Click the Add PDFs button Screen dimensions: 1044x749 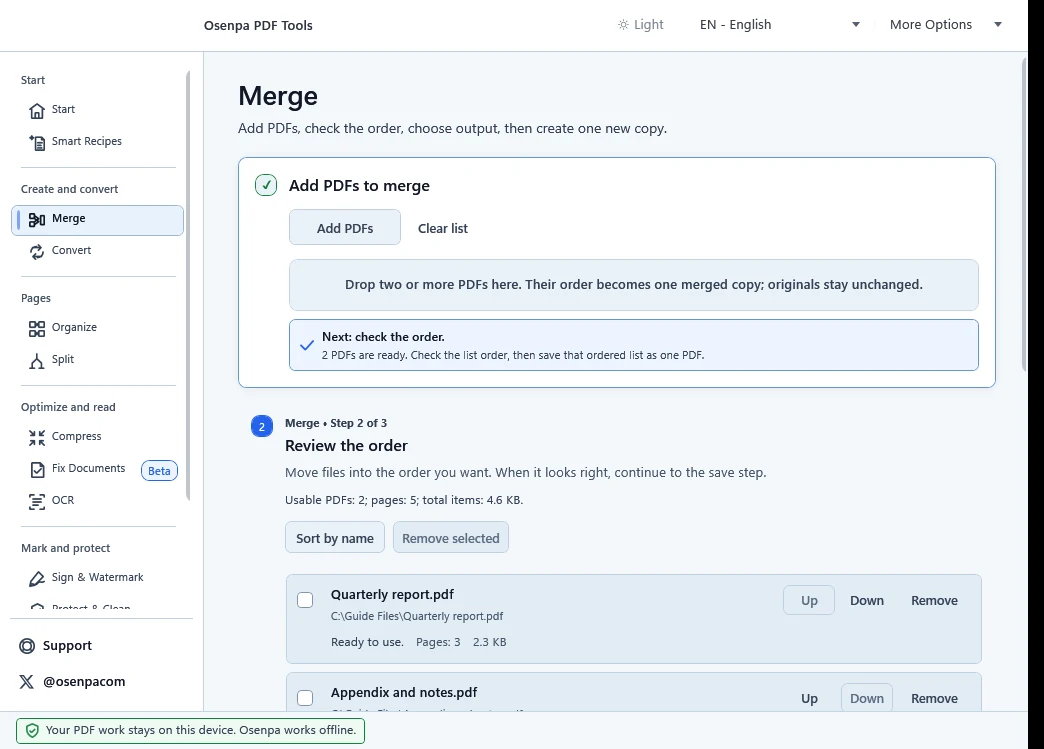point(345,228)
